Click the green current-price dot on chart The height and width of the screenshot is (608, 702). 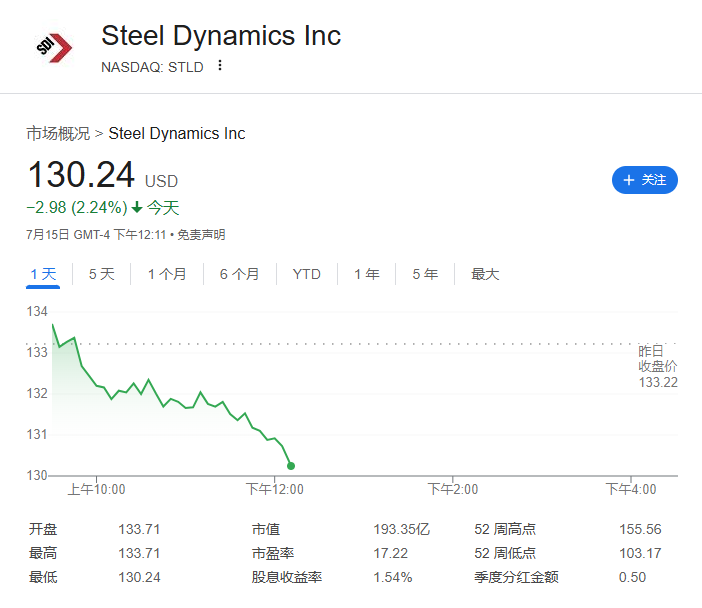click(291, 466)
